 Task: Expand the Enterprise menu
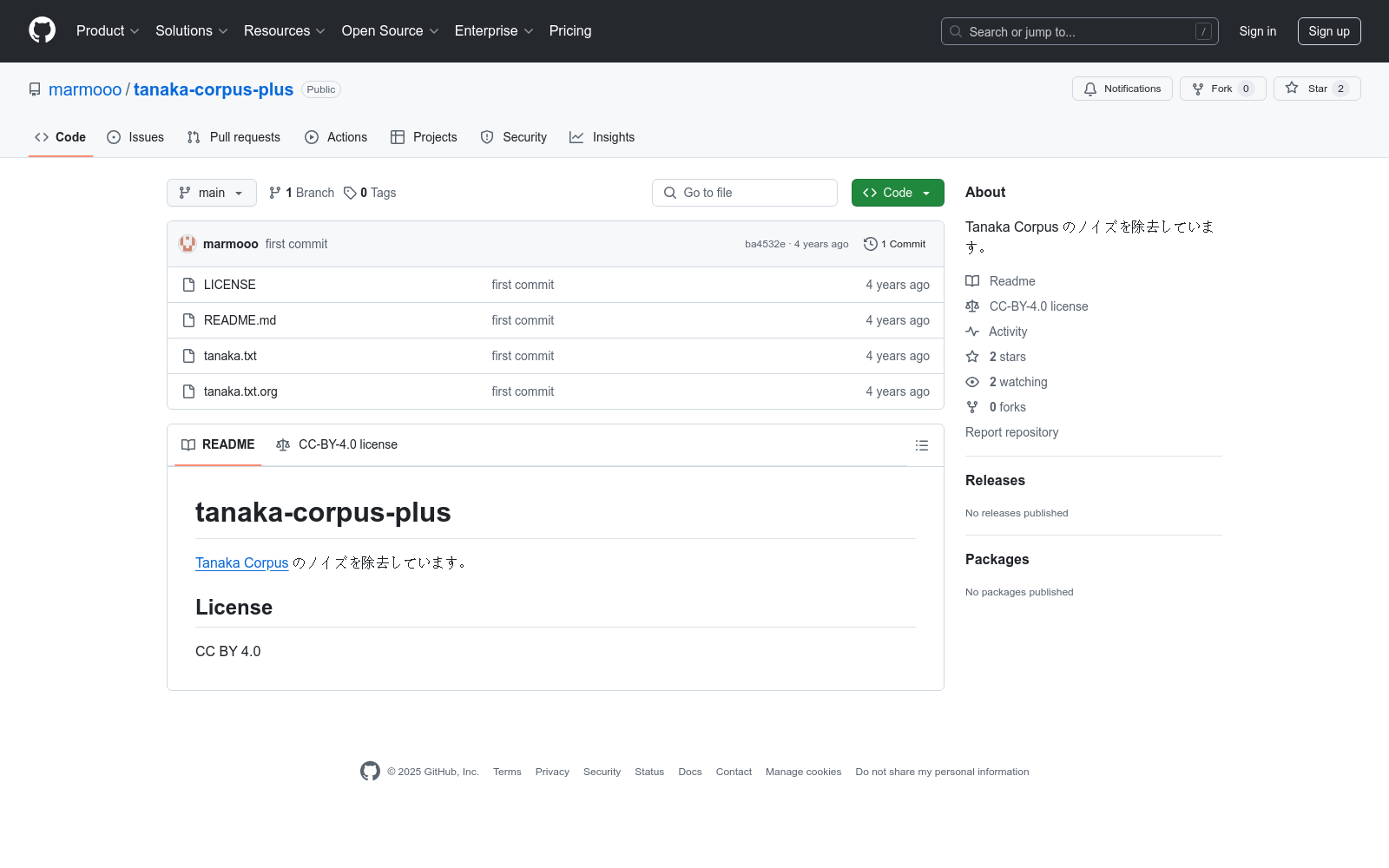coord(494,31)
